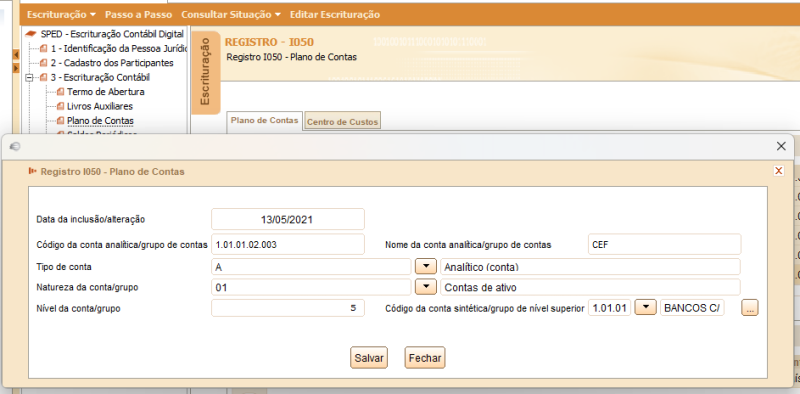Switch to Plano de Contas tab
This screenshot has height=394, width=800.
(264, 121)
